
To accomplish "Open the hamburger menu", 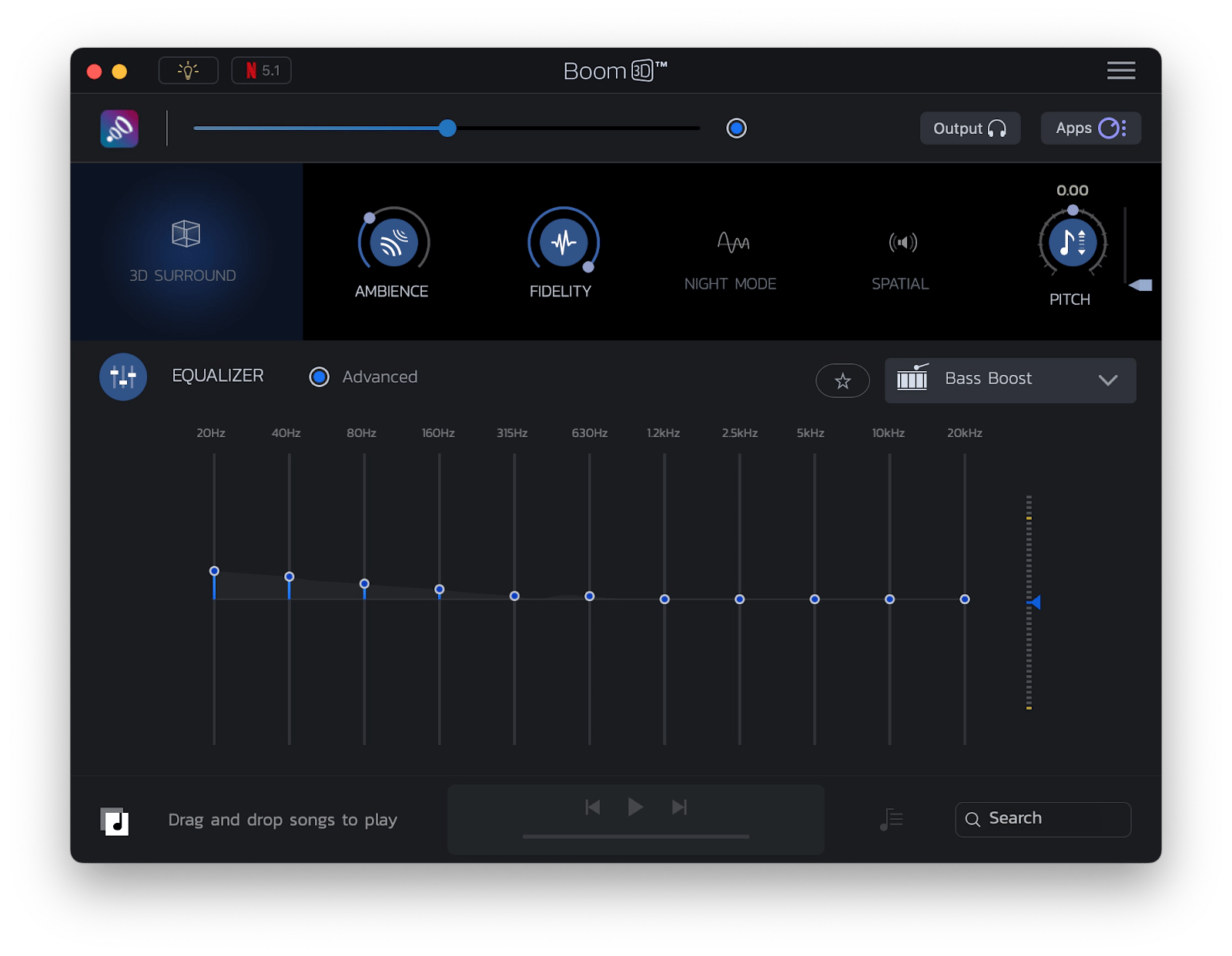I will pos(1120,71).
